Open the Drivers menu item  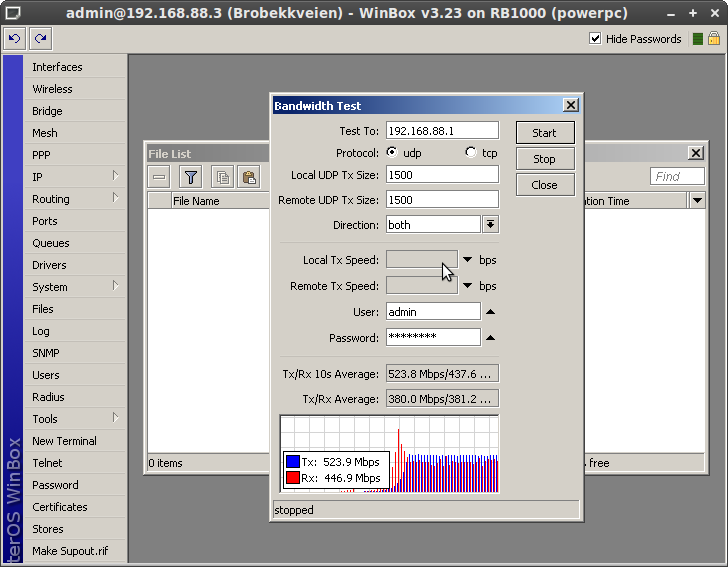75,265
